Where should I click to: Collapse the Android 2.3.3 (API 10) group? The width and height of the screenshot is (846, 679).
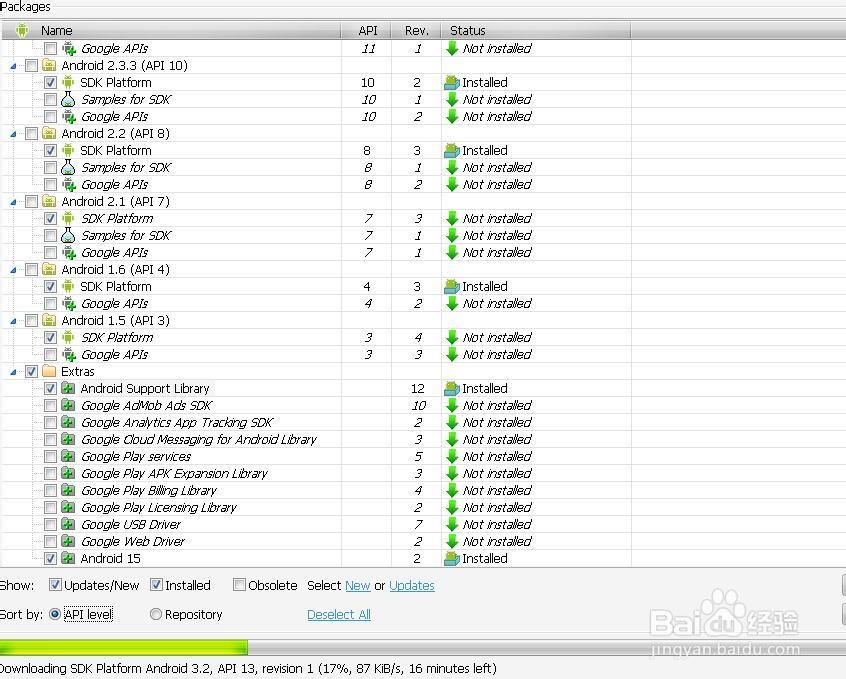click(x=13, y=66)
